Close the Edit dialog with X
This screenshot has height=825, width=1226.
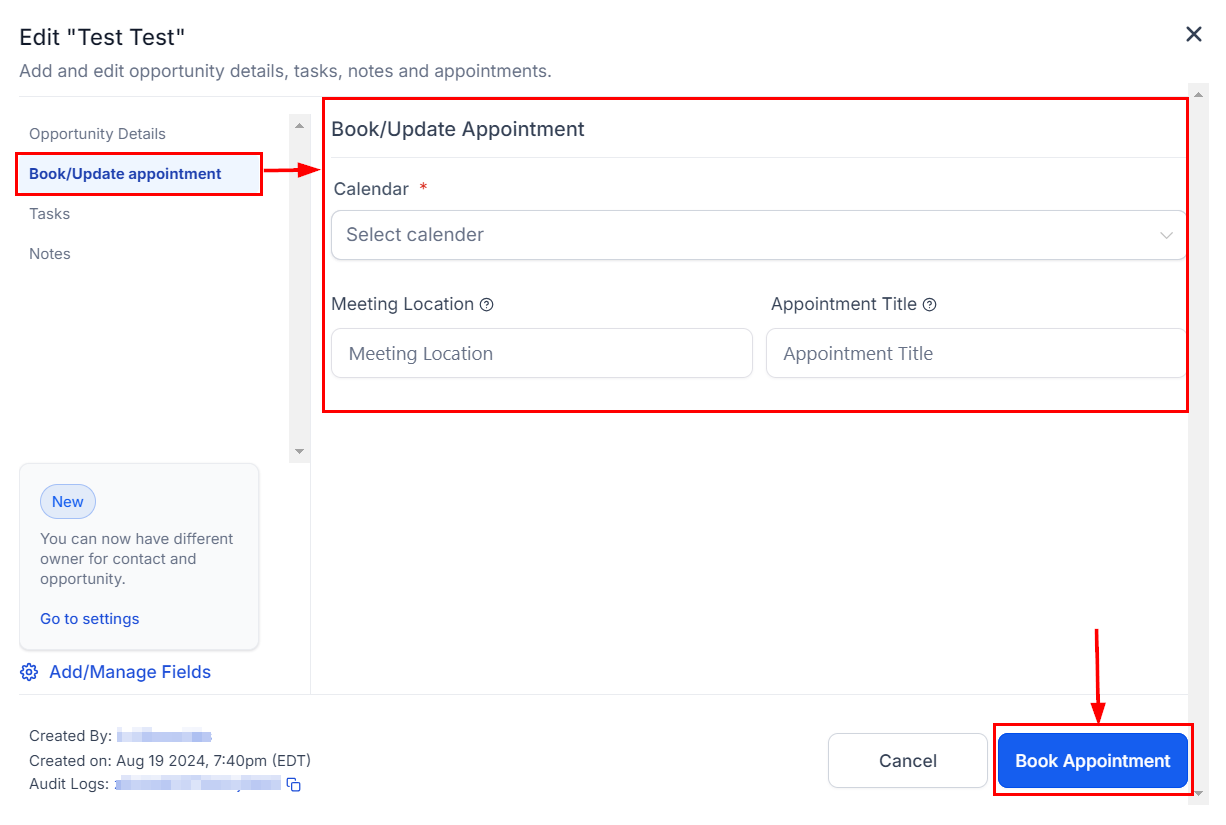tap(1194, 35)
